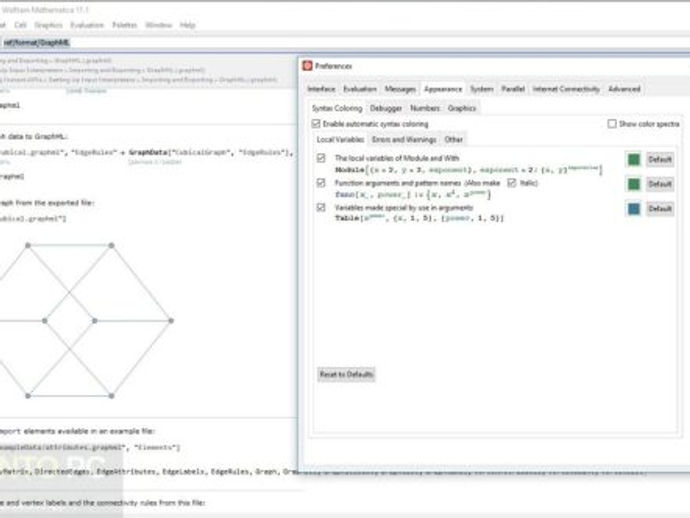This screenshot has width=690, height=518.
Task: Click the EdgeLabels entry in output
Action: point(184,471)
